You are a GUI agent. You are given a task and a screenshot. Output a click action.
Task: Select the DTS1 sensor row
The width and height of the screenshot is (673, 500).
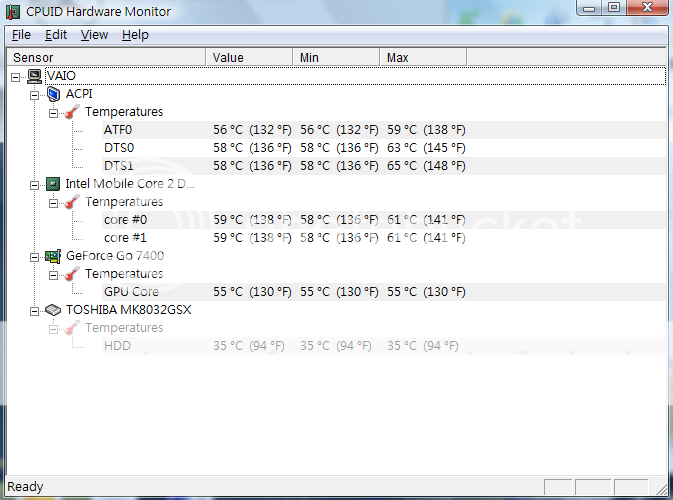pos(384,166)
